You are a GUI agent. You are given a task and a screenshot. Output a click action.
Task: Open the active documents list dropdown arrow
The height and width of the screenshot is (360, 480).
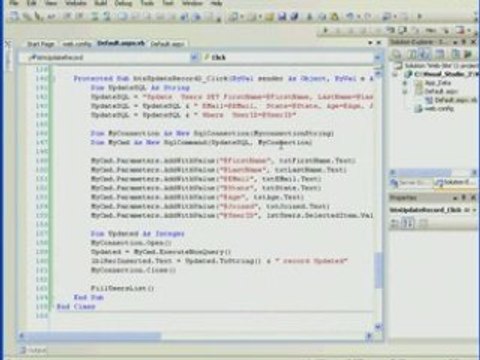pyautogui.click(x=370, y=43)
